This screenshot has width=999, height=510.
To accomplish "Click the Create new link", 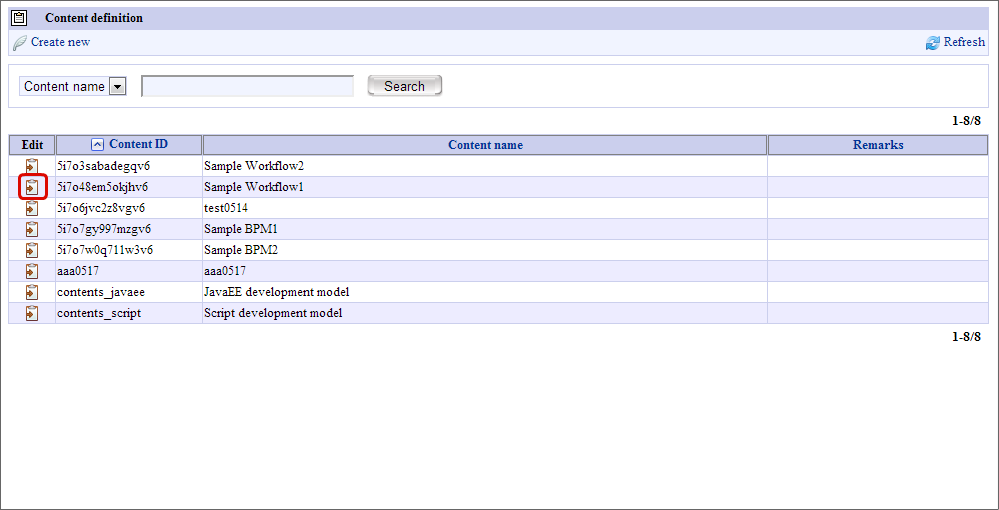I will 61,42.
